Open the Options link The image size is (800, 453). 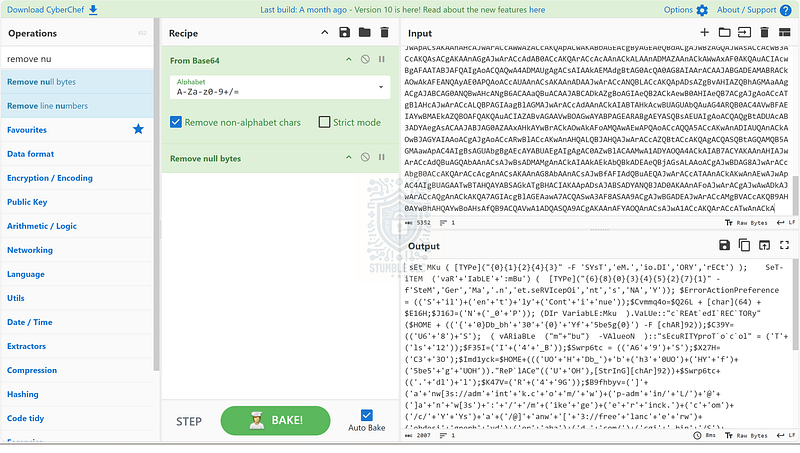pos(686,10)
